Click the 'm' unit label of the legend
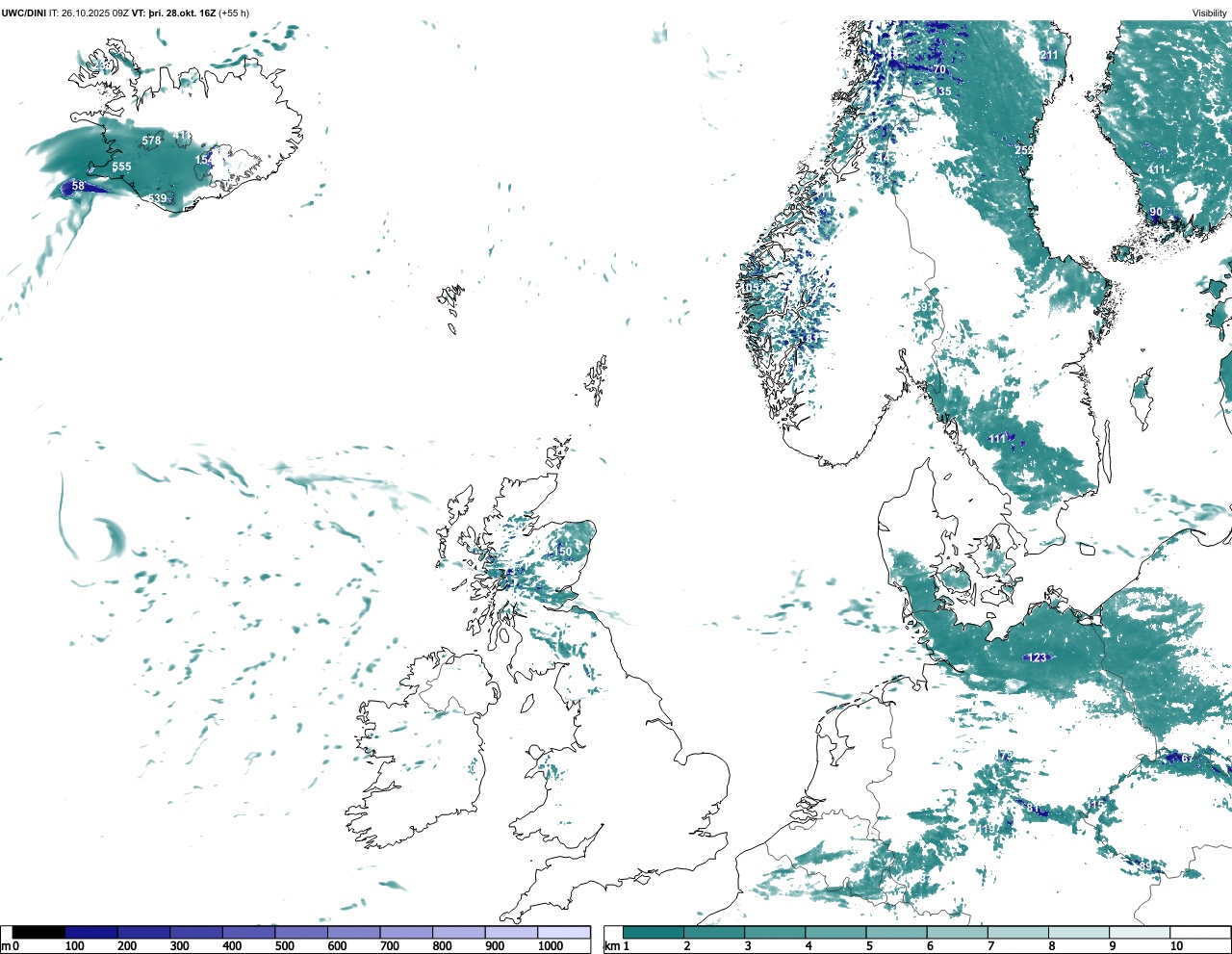 [x=5, y=946]
